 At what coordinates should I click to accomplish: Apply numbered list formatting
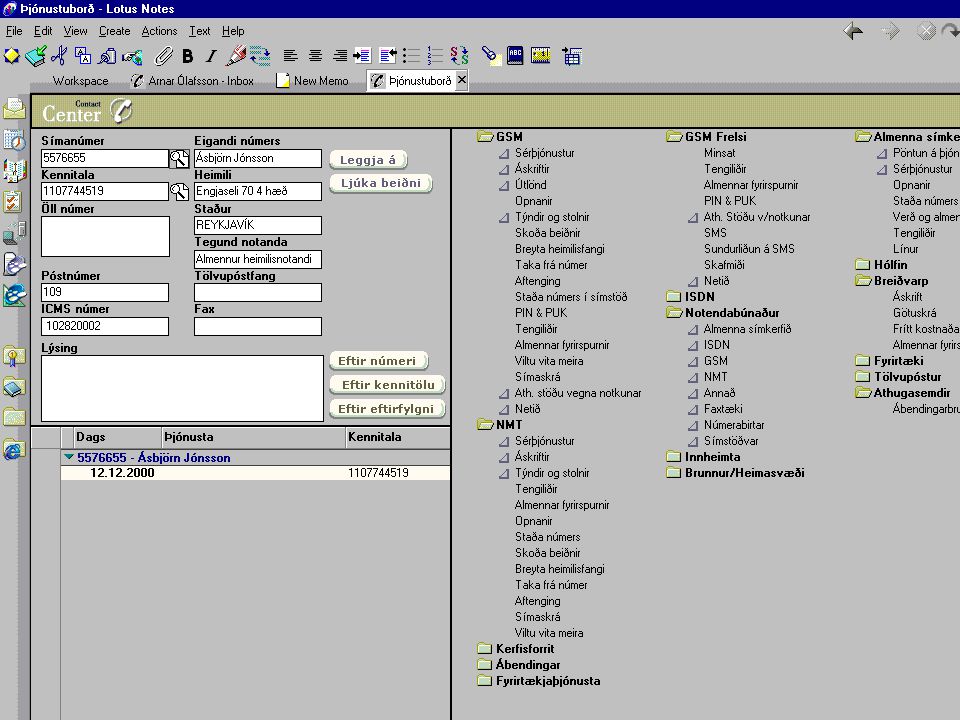coord(435,56)
